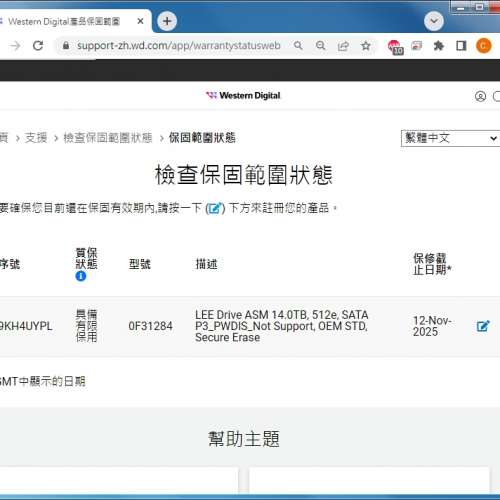
Task: Select the 12-Nov-2025 warranty end date
Action: pos(432,326)
